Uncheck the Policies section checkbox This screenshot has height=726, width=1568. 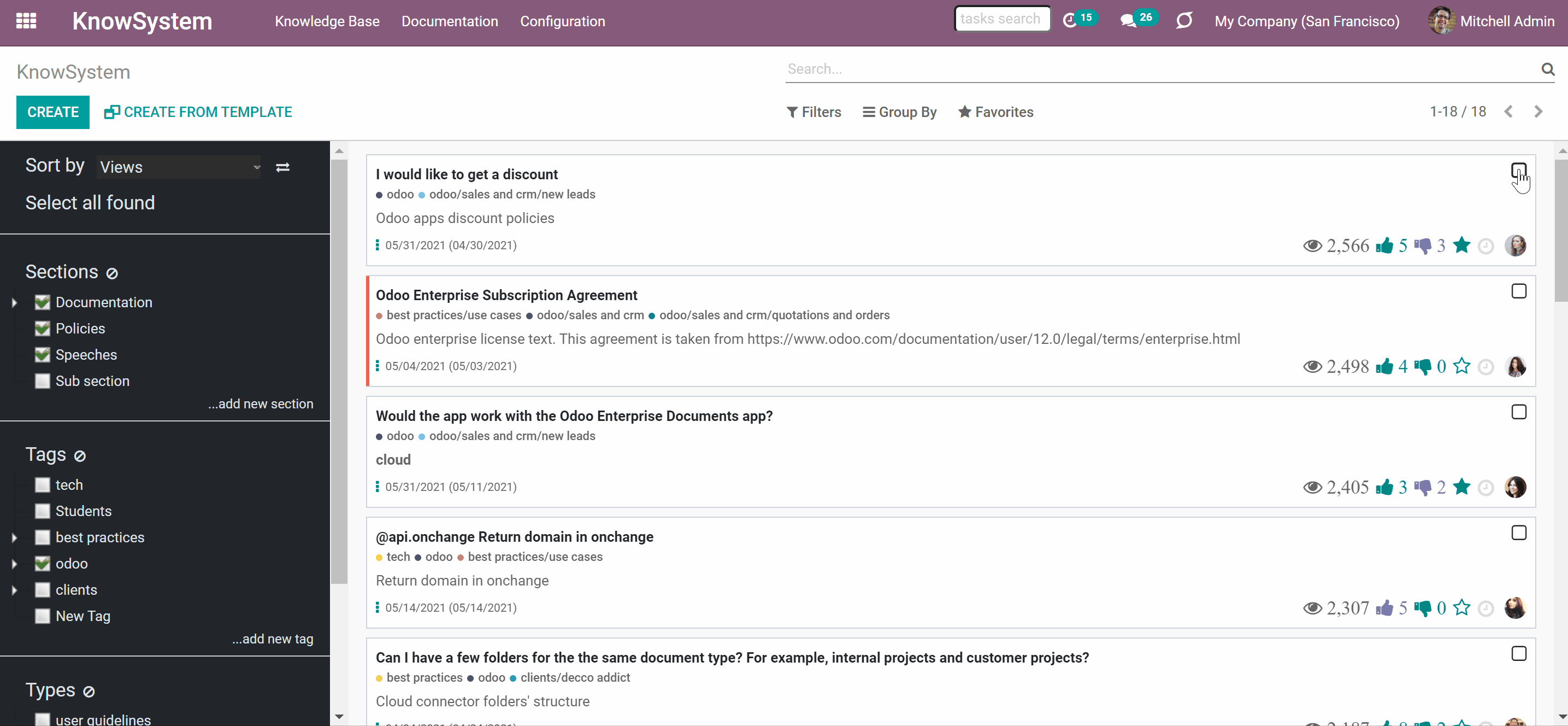pyautogui.click(x=42, y=328)
